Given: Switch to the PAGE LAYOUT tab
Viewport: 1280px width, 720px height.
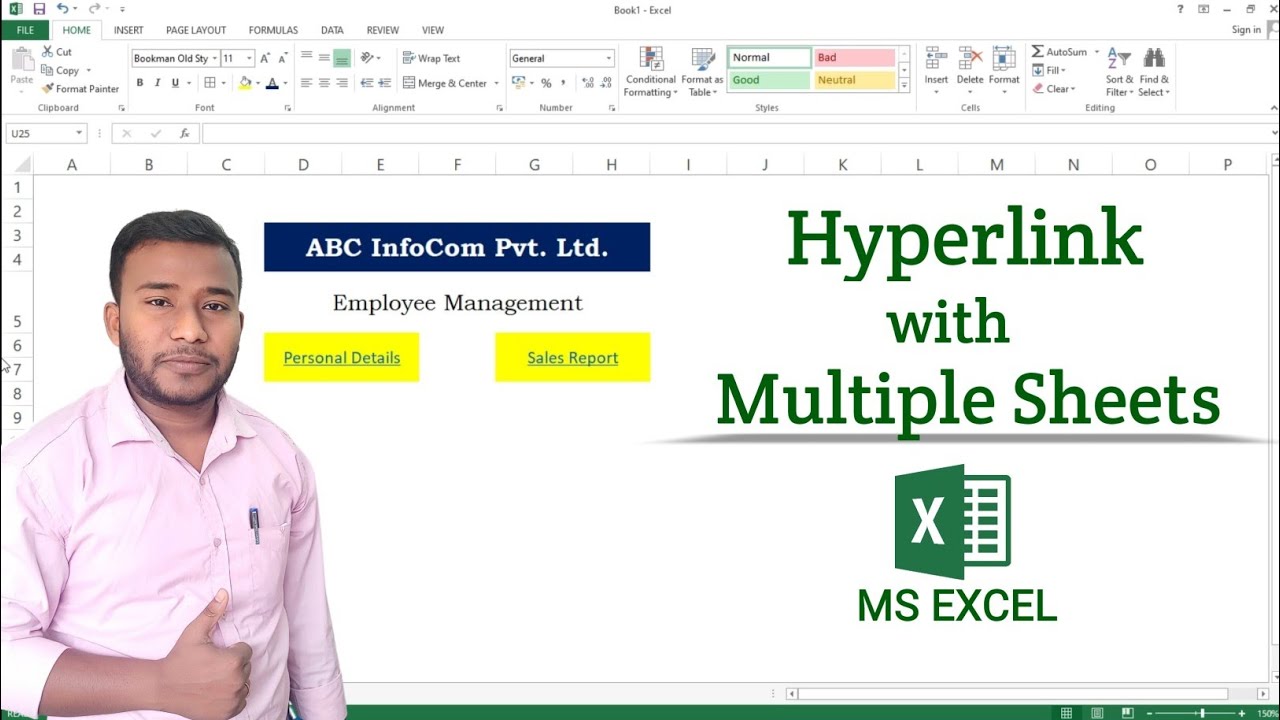Looking at the screenshot, I should [196, 30].
